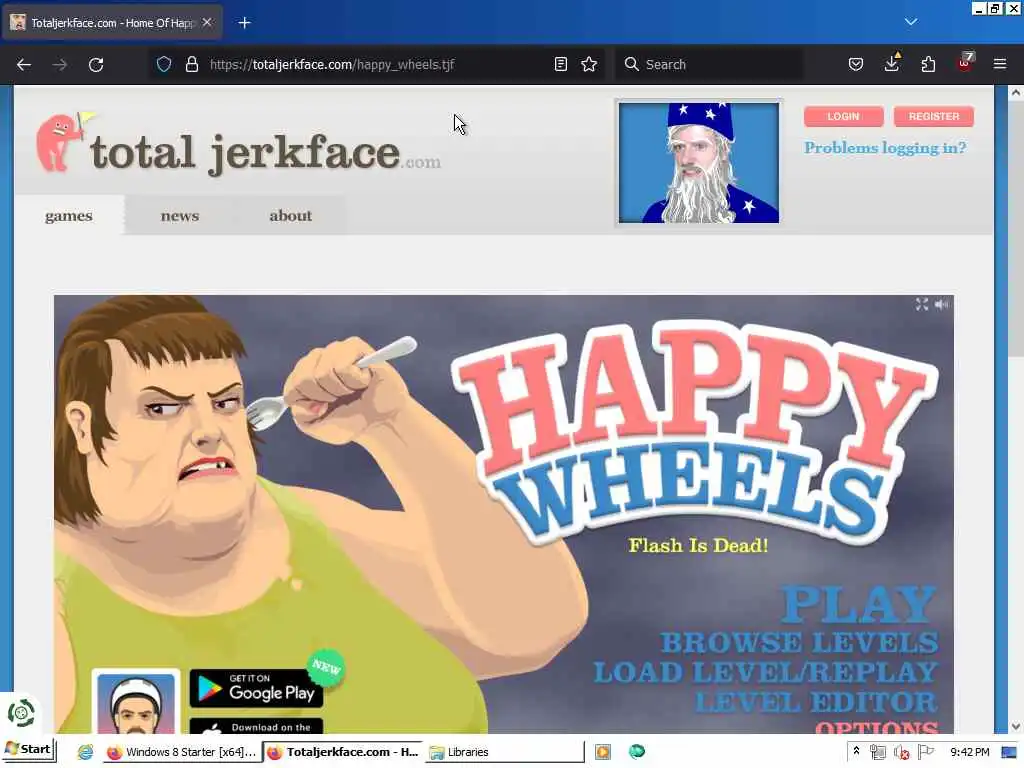Open the tracking protection shield panel
1024x768 pixels.
click(x=164, y=64)
